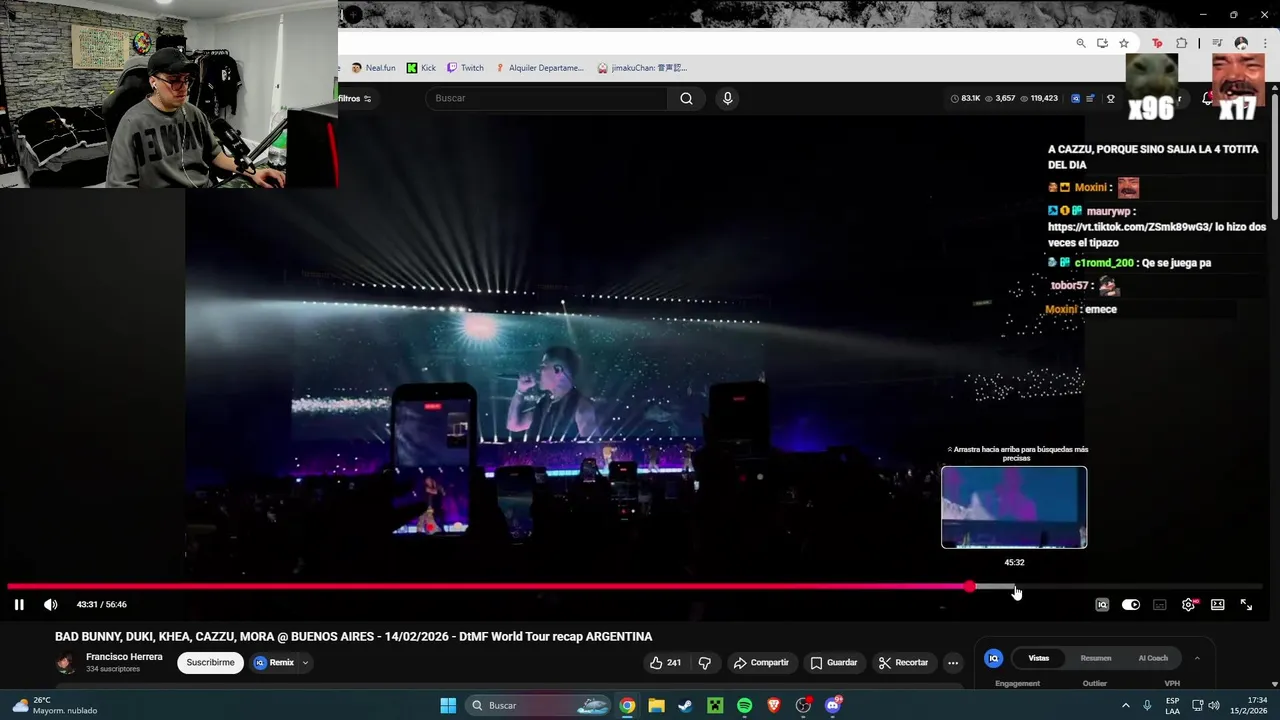1280x720 pixels.
Task: Enter fullscreen mode
Action: tap(1246, 604)
